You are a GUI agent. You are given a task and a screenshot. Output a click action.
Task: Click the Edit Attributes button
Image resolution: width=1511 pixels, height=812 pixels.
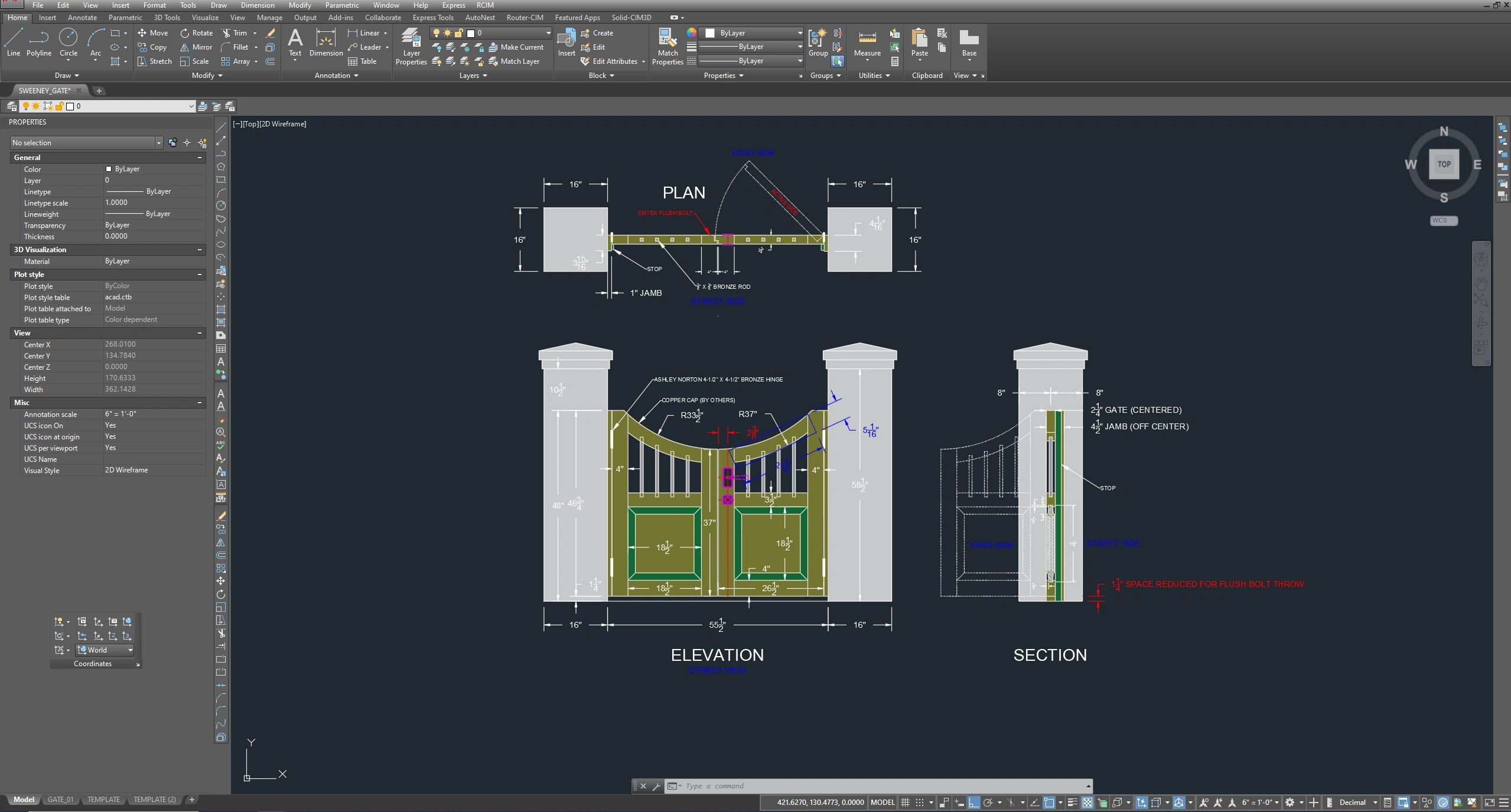coord(614,61)
